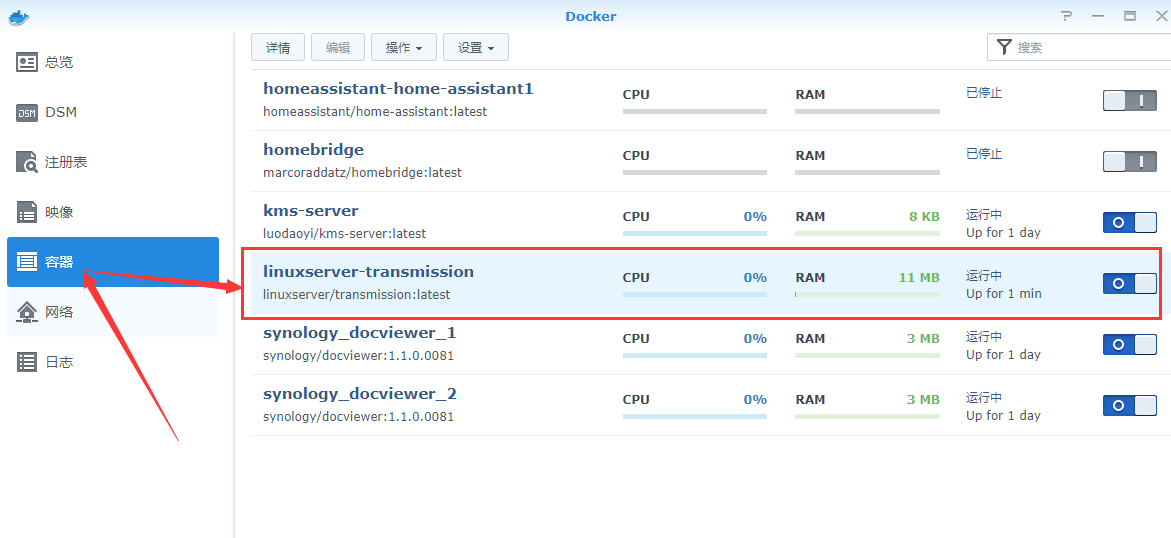Select the homebridge container name
1171x538 pixels.
pyautogui.click(x=314, y=149)
